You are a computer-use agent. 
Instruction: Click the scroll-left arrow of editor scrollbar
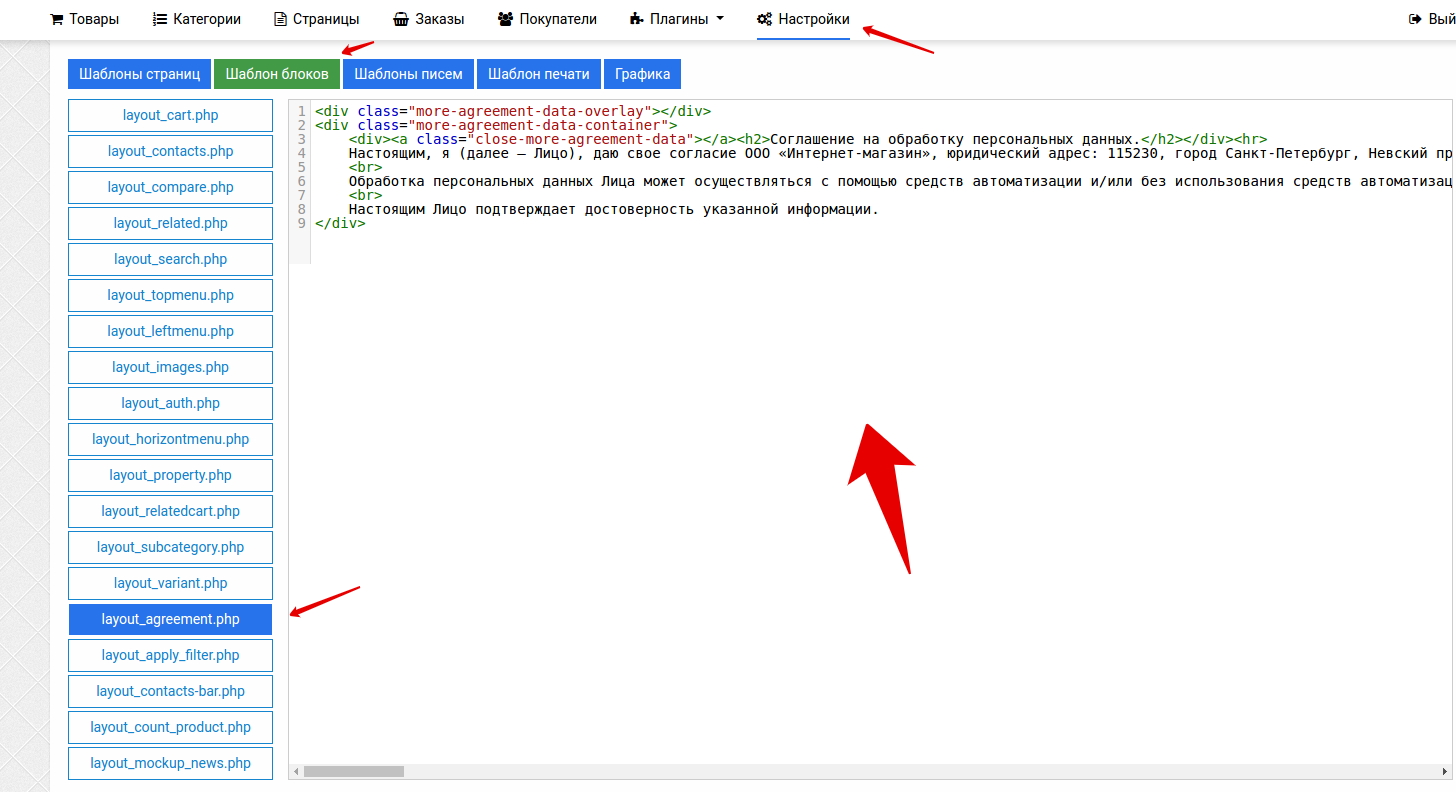295,771
